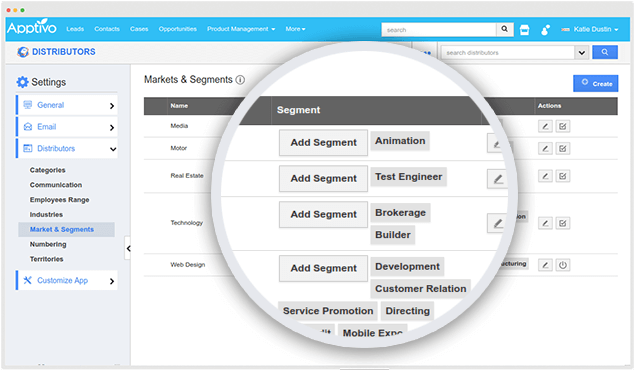This screenshot has width=635, height=371.
Task: Click into the search distributors field
Action: click(508, 53)
